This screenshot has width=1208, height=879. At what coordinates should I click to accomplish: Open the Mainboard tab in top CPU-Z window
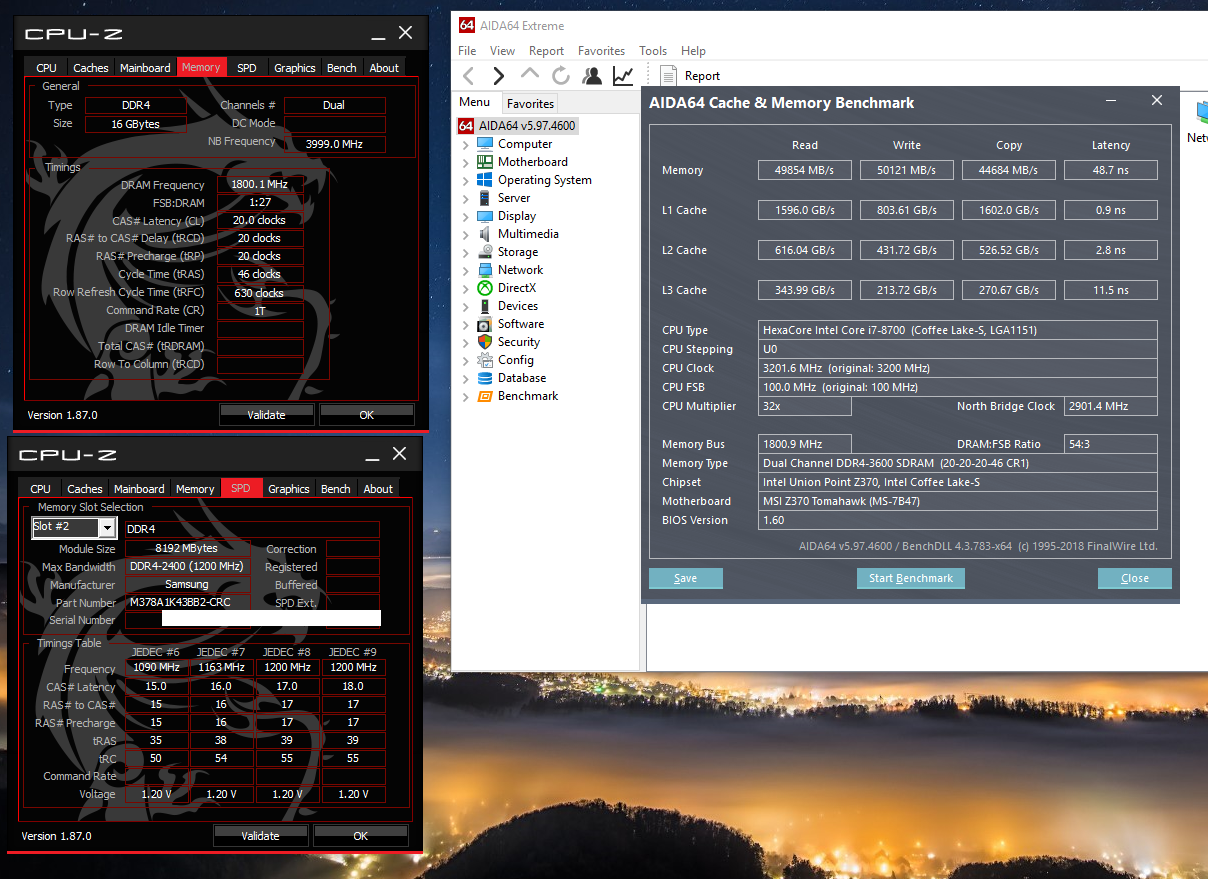(146, 68)
